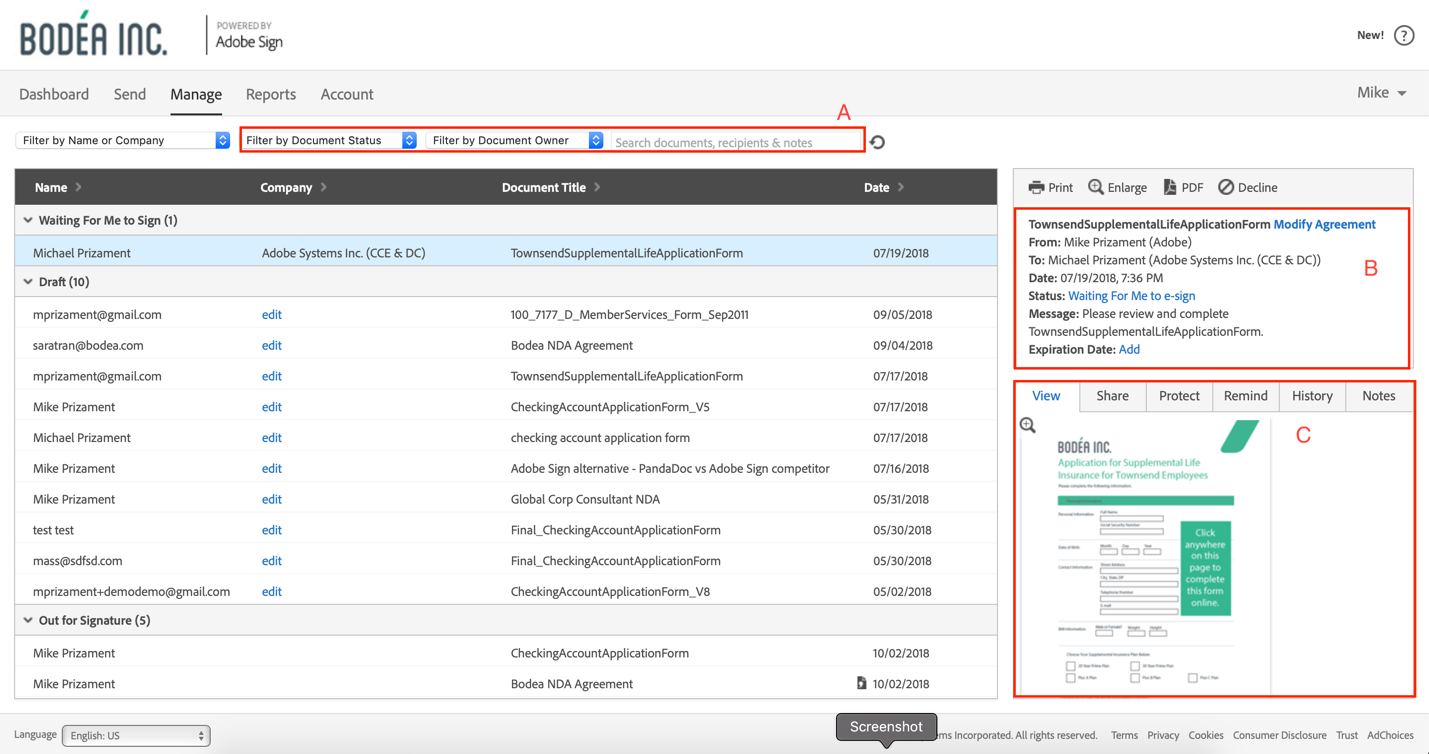Screen dimensions: 1429x754
Task: Open the Privacy footer link
Action: tap(1163, 735)
